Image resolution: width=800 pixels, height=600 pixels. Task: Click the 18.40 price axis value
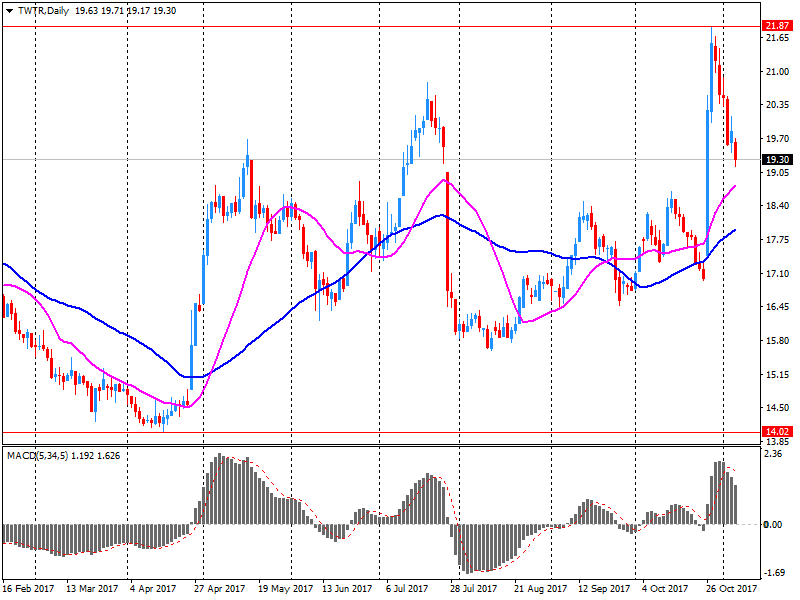[x=777, y=206]
